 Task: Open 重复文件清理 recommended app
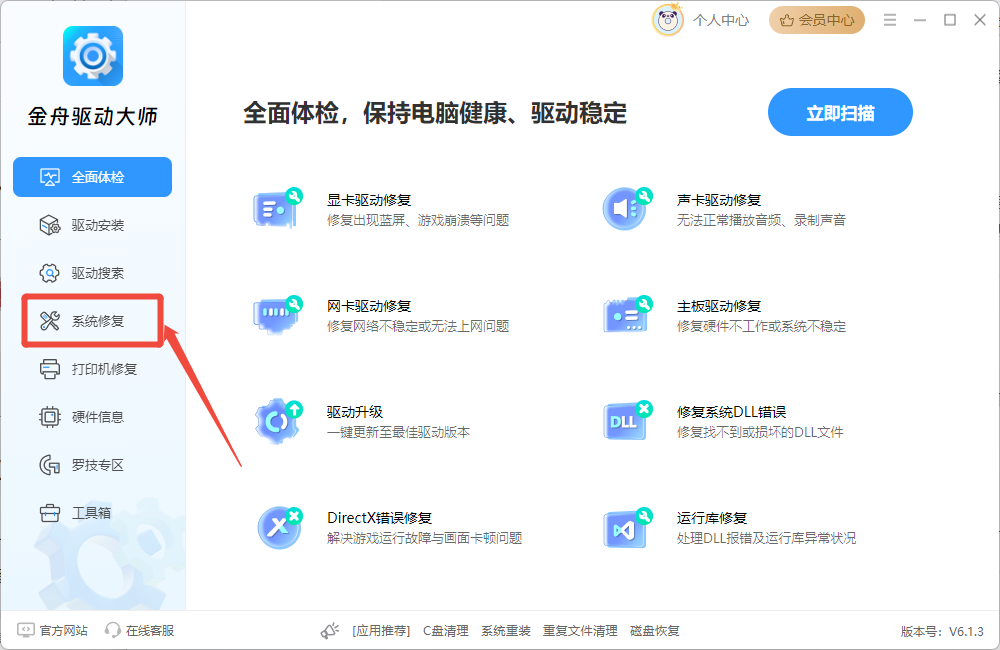click(580, 631)
